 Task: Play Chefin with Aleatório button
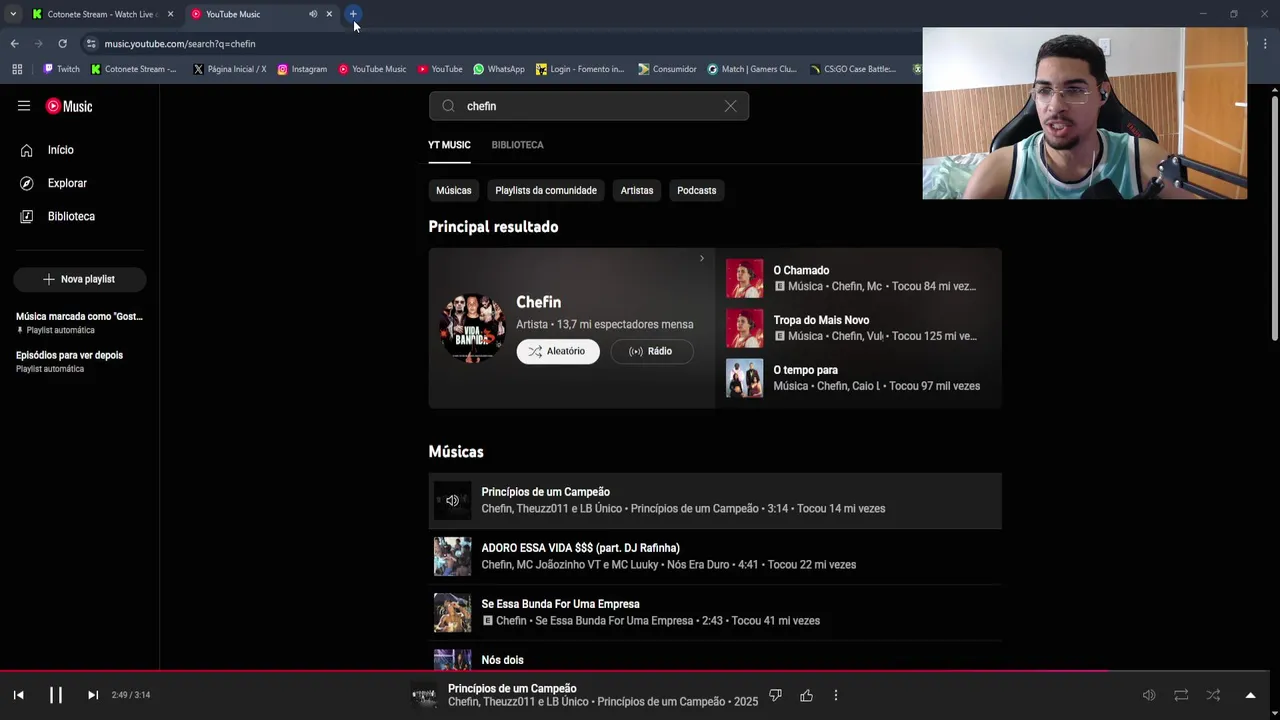[558, 351]
